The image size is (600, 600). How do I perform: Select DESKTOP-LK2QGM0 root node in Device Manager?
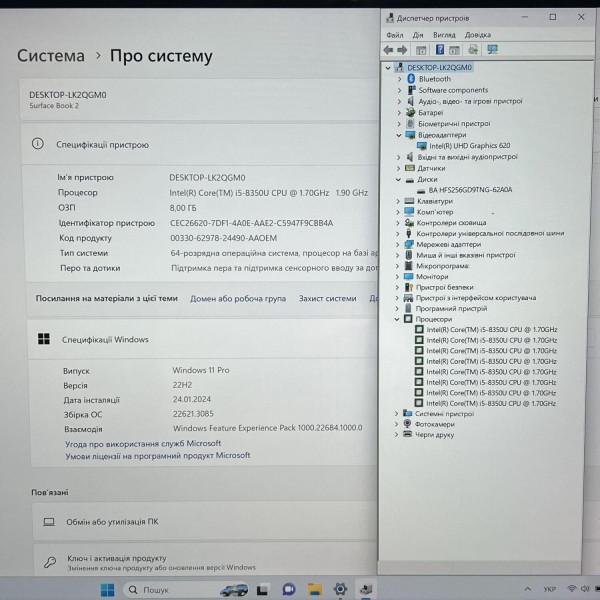click(439, 68)
